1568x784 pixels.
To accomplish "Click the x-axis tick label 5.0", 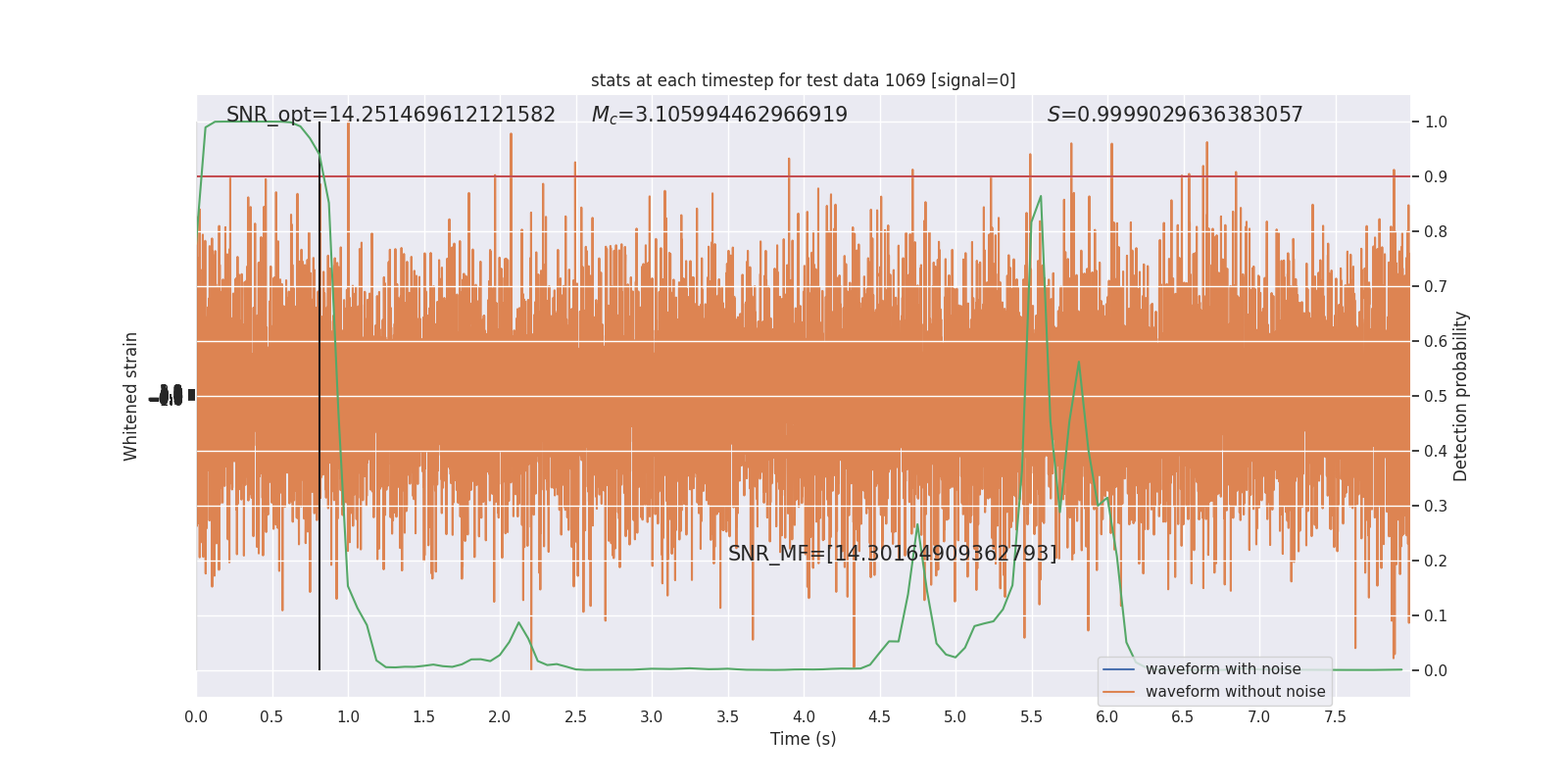I will (955, 717).
